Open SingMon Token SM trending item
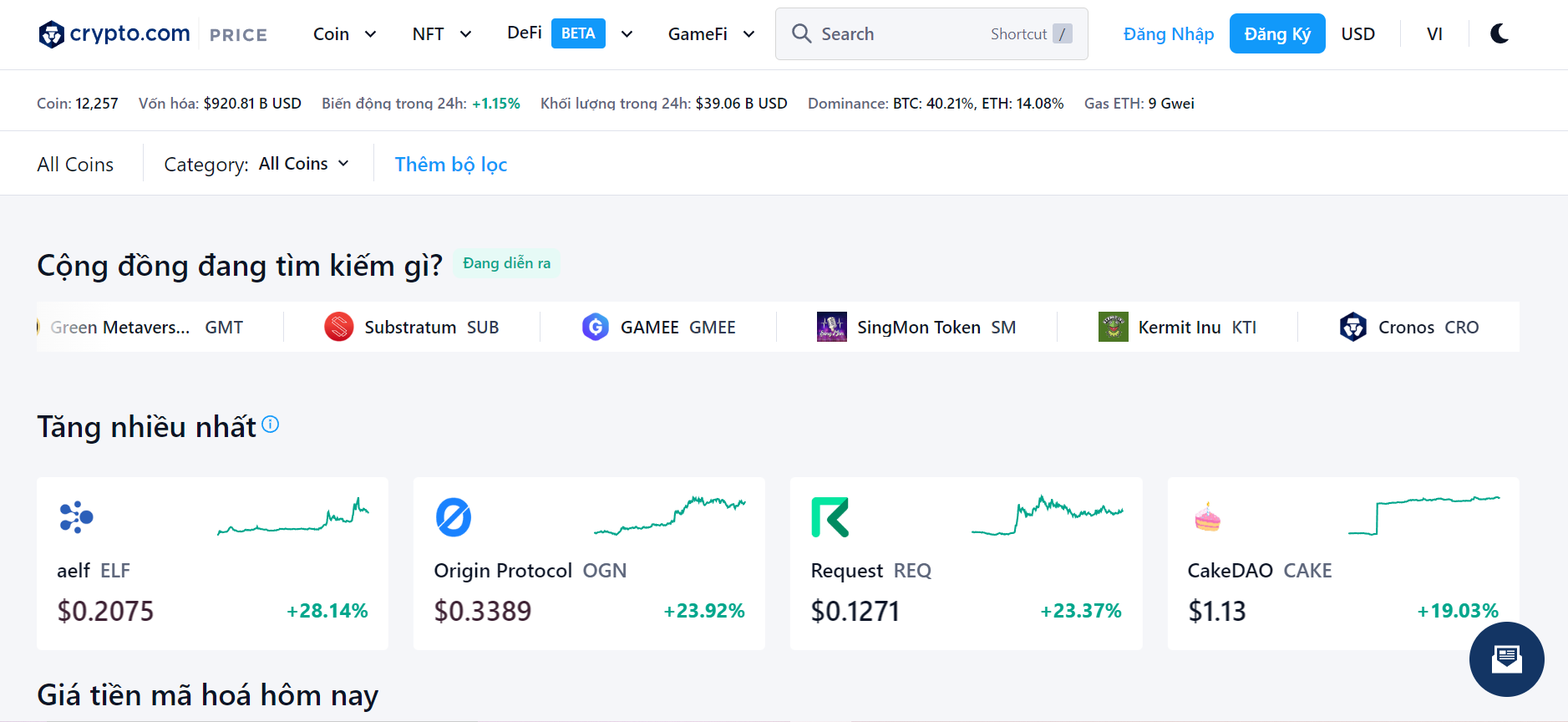Image resolution: width=1568 pixels, height=722 pixels. [916, 327]
